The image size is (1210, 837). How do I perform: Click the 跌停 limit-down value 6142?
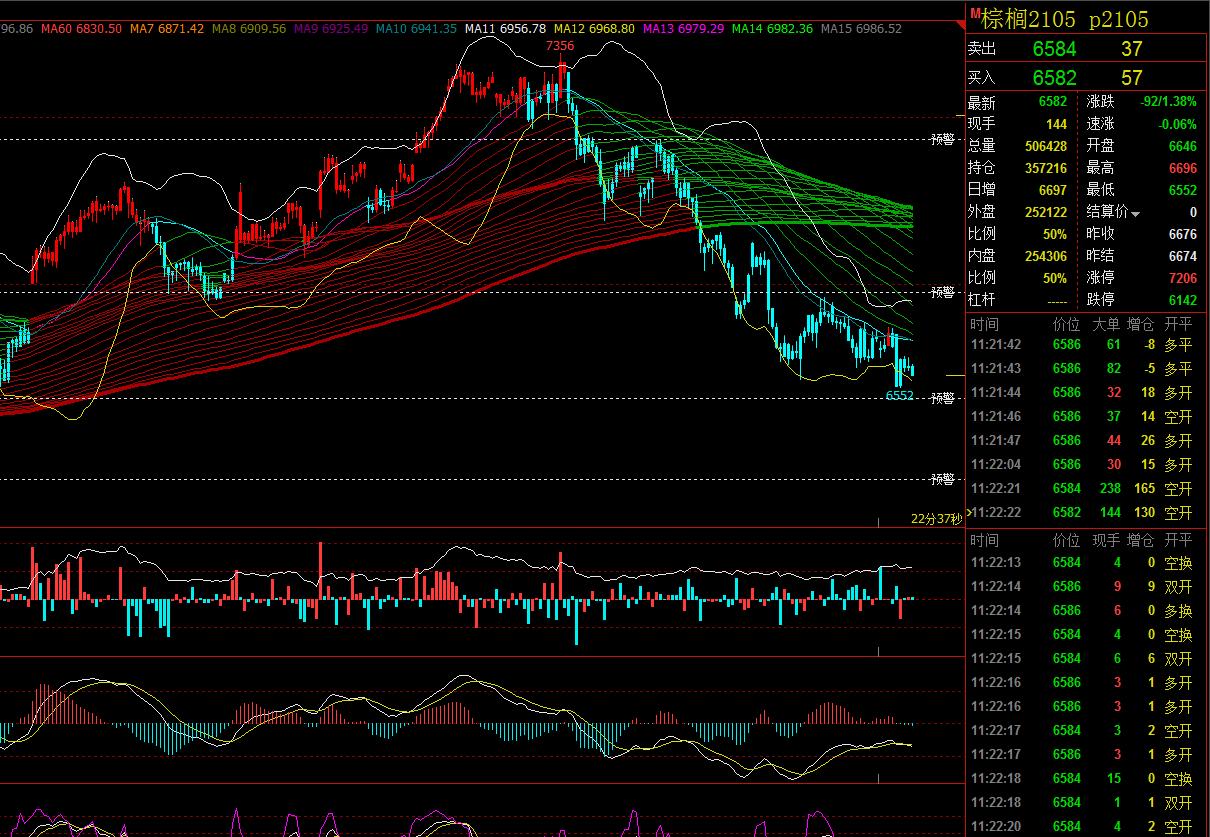[x=1183, y=300]
